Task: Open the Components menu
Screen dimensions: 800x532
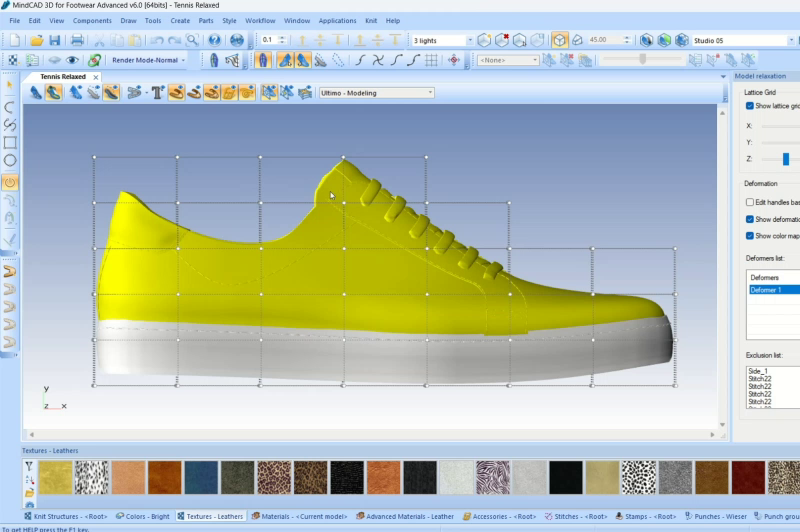Action: [92, 21]
